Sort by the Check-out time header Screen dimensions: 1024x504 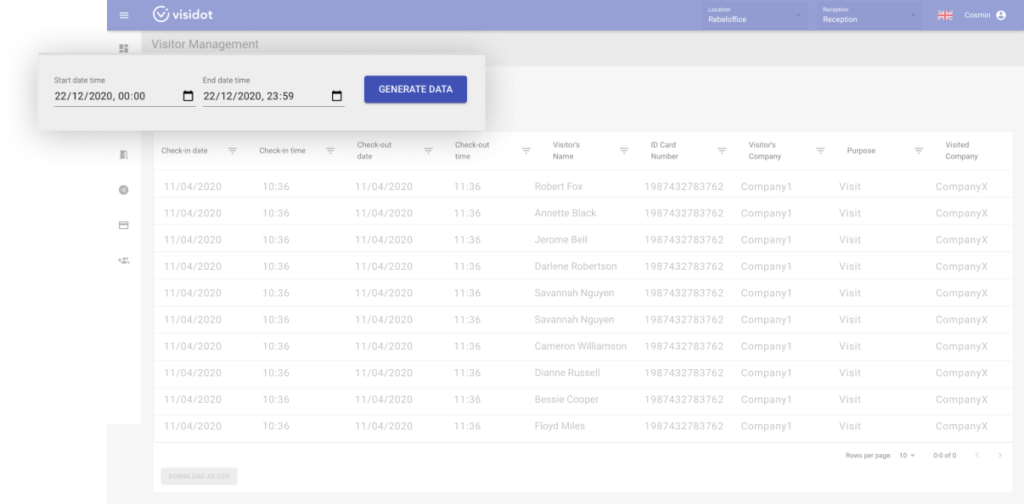472,151
